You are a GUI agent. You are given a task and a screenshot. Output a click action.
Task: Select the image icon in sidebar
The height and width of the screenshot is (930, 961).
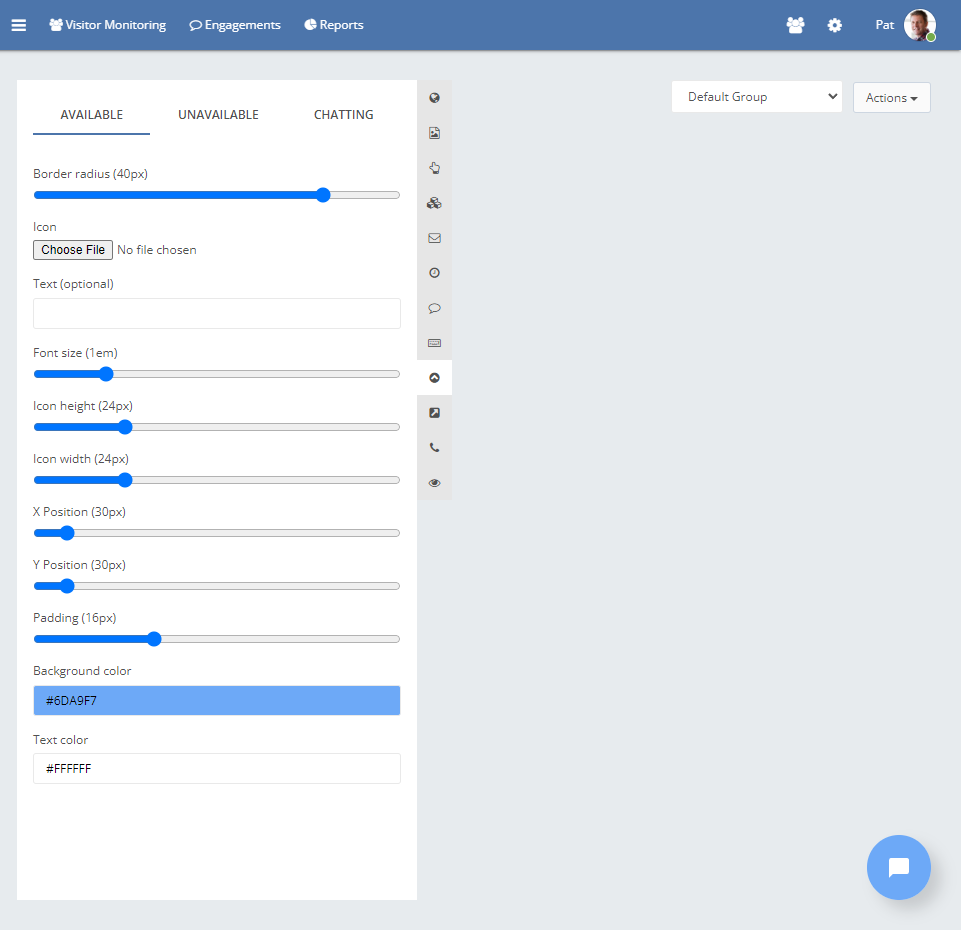[434, 133]
